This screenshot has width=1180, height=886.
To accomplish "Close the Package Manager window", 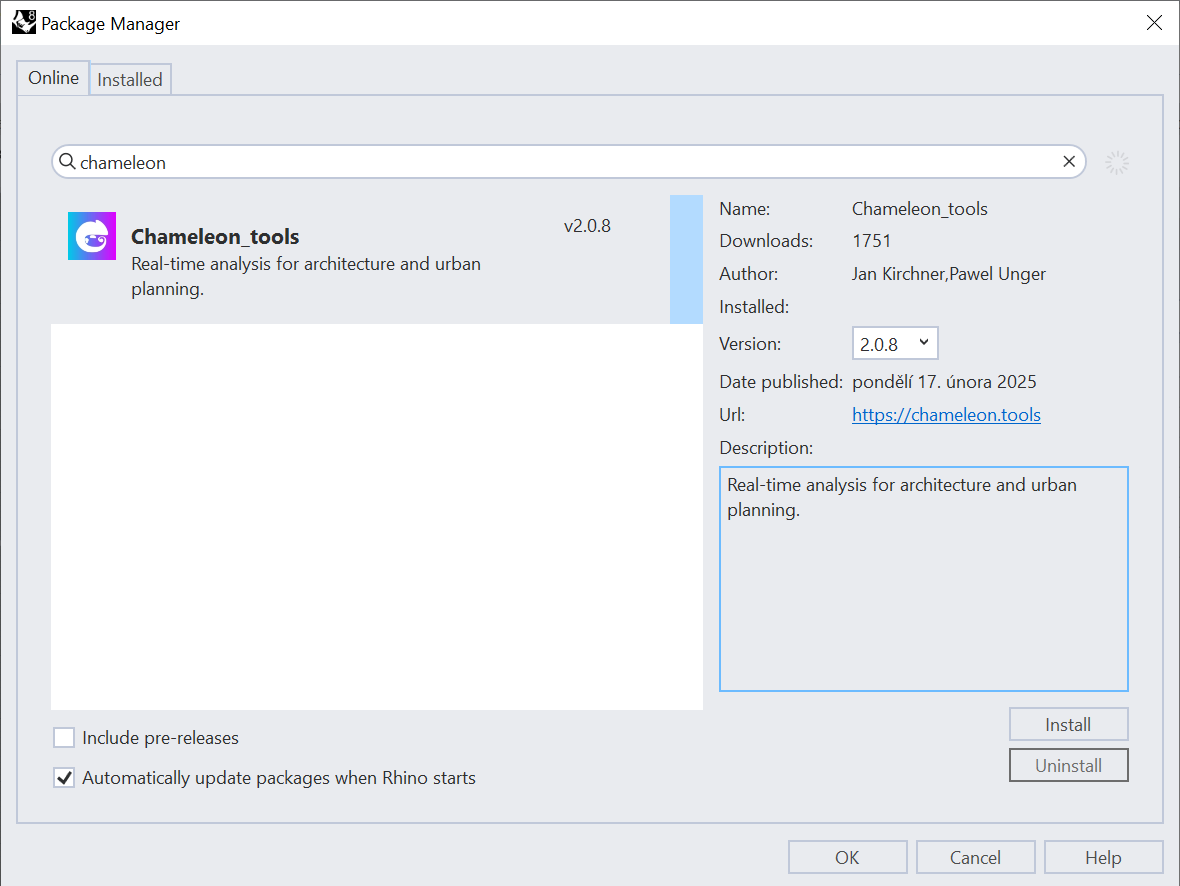I will pyautogui.click(x=1154, y=23).
